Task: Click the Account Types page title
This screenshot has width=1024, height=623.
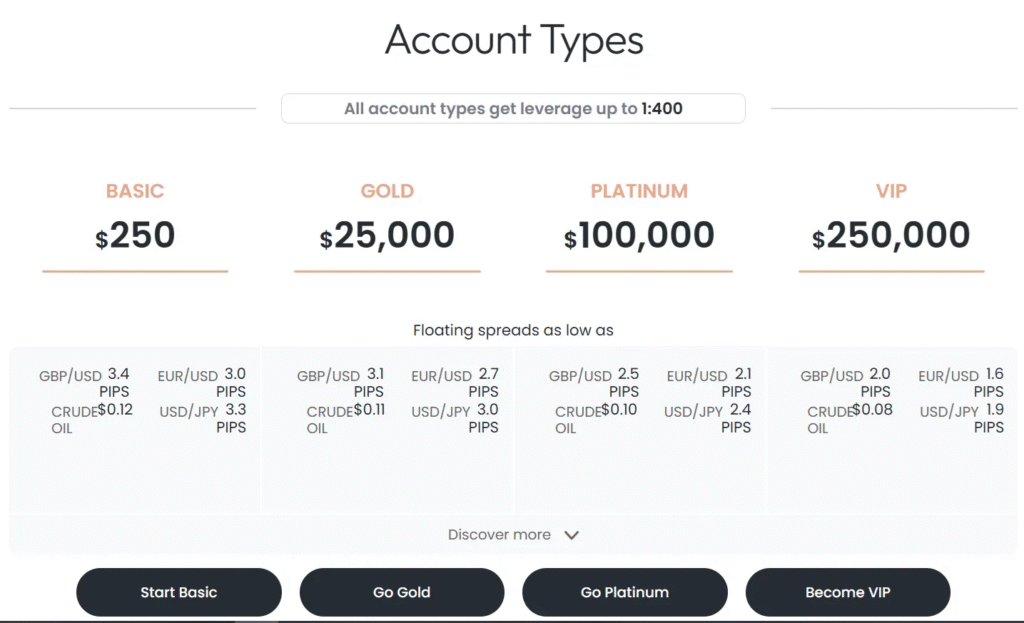Action: pos(514,41)
